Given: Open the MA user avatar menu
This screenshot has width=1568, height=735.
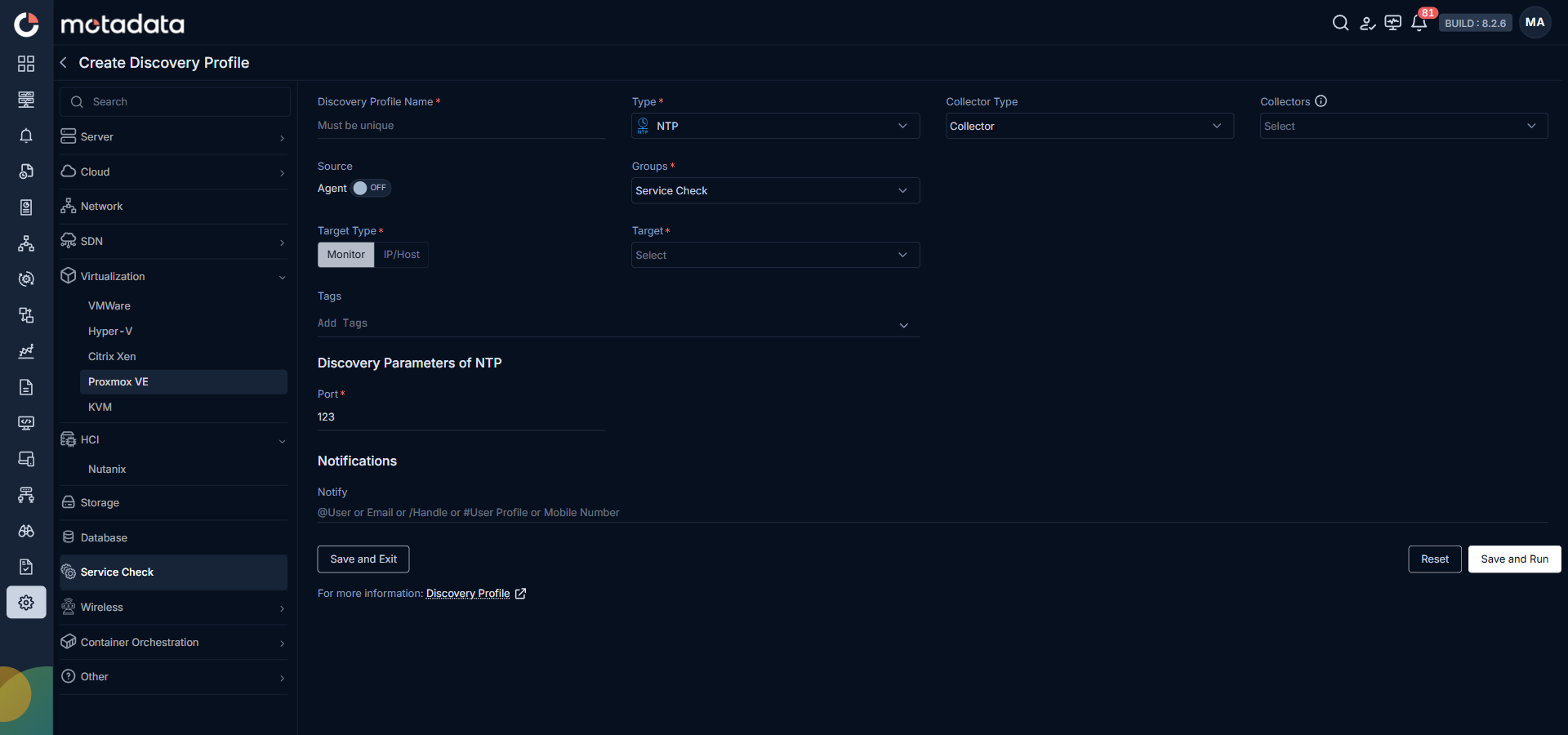Looking at the screenshot, I should 1535,23.
